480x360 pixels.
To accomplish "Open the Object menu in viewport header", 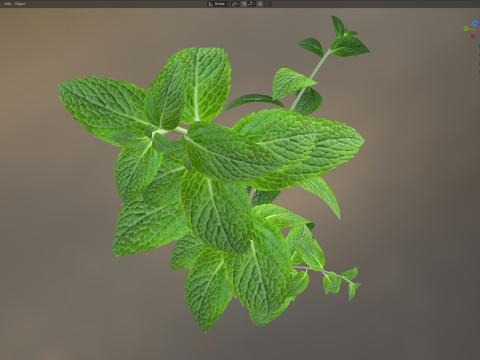I will click(20, 4).
